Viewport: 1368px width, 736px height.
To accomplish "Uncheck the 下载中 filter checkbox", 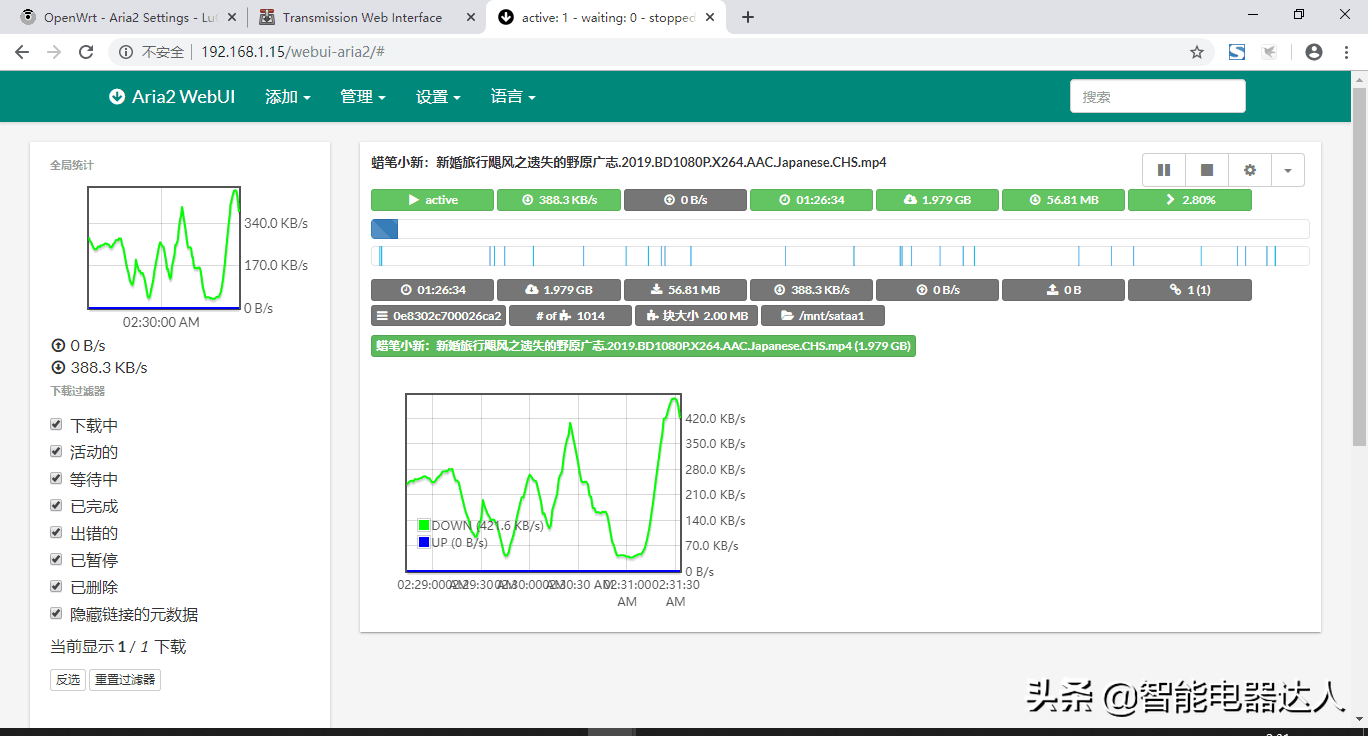I will point(57,425).
